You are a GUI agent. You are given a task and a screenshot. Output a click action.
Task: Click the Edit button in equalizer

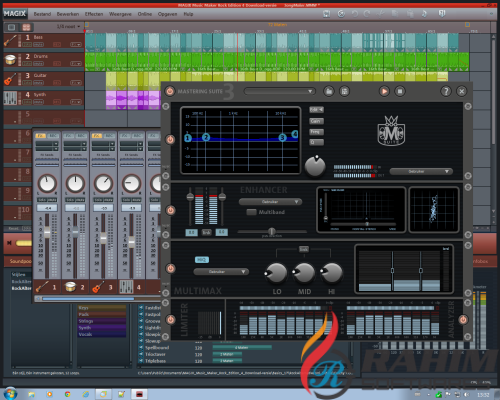(x=316, y=109)
